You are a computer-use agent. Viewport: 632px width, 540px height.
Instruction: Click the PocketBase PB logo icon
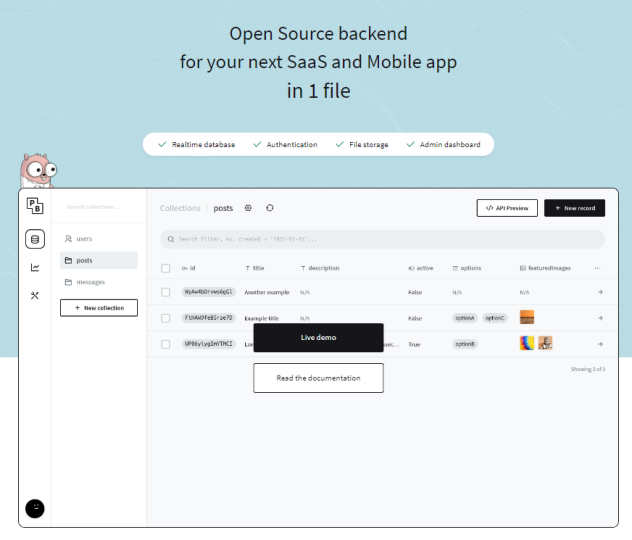pyautogui.click(x=35, y=207)
